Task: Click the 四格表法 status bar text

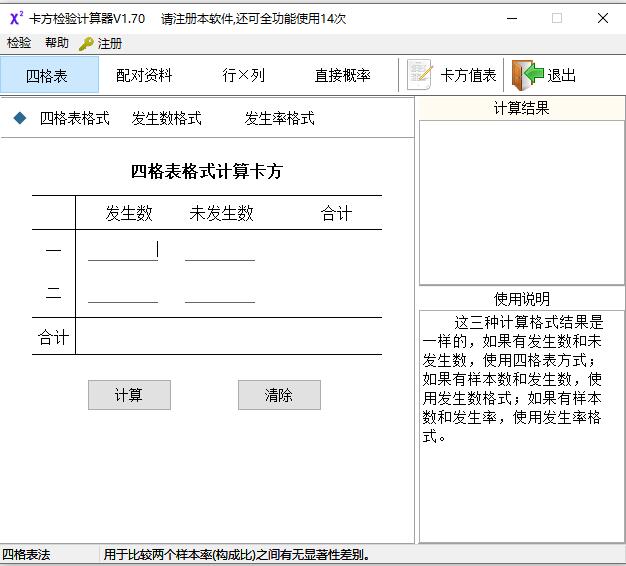Action: point(26,554)
